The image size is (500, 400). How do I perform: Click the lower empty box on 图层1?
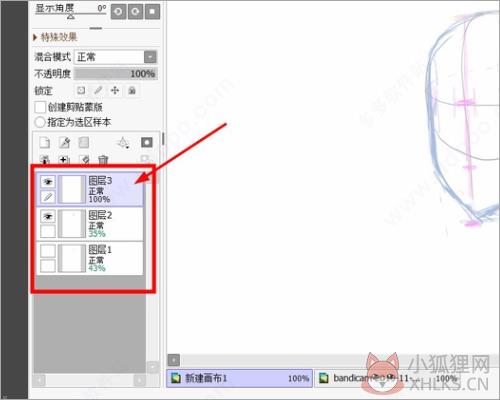(x=48, y=266)
